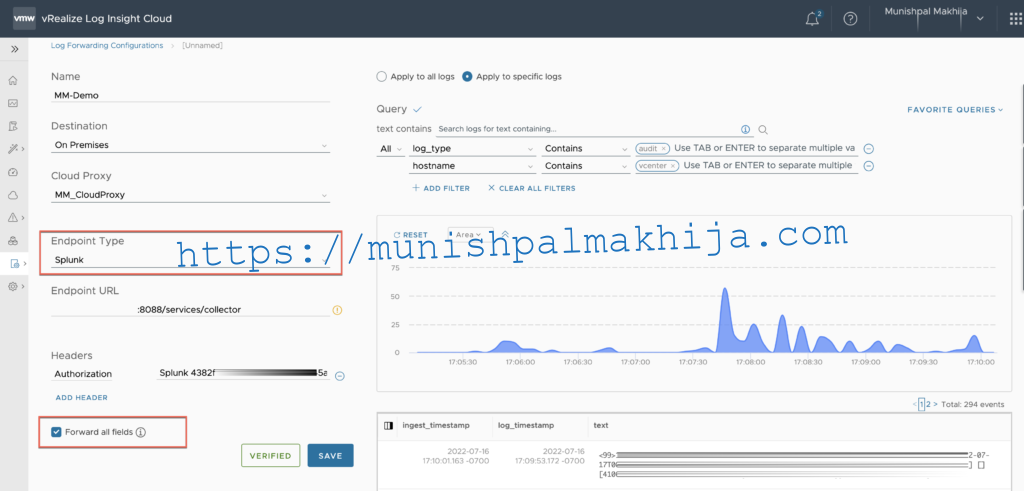Screen dimensions: 1024x491
Task: Expand the alerts sidebar submenu arrow
Action: click(x=24, y=217)
